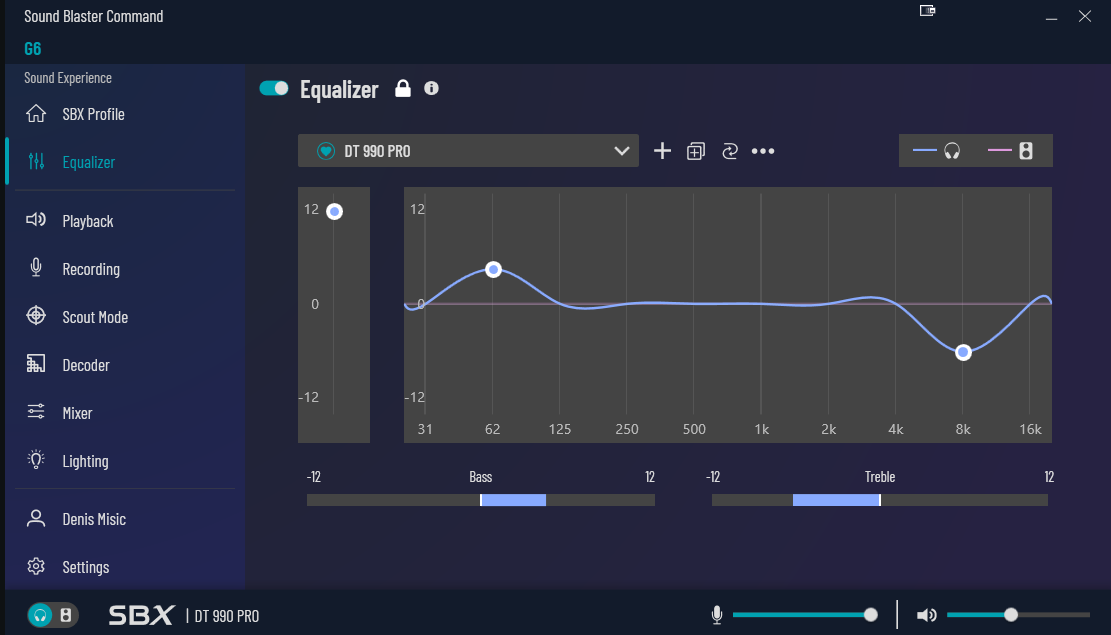Click the 62 Hz equalizer band point
This screenshot has width=1111, height=635.
point(493,269)
